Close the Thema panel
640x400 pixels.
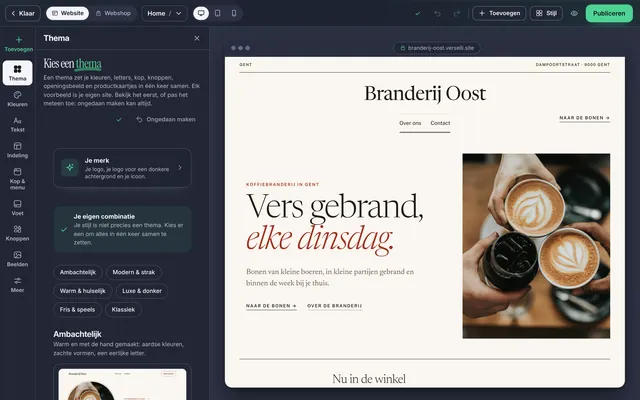click(x=197, y=38)
